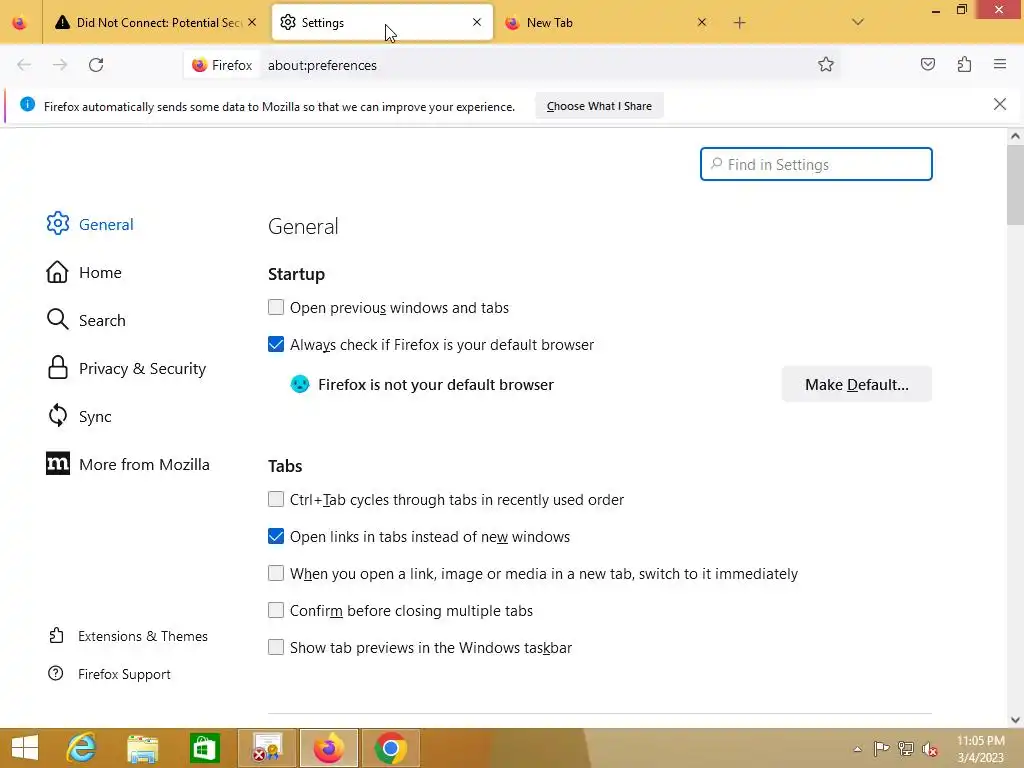
Task: Open the Home settings category
Action: (84, 272)
